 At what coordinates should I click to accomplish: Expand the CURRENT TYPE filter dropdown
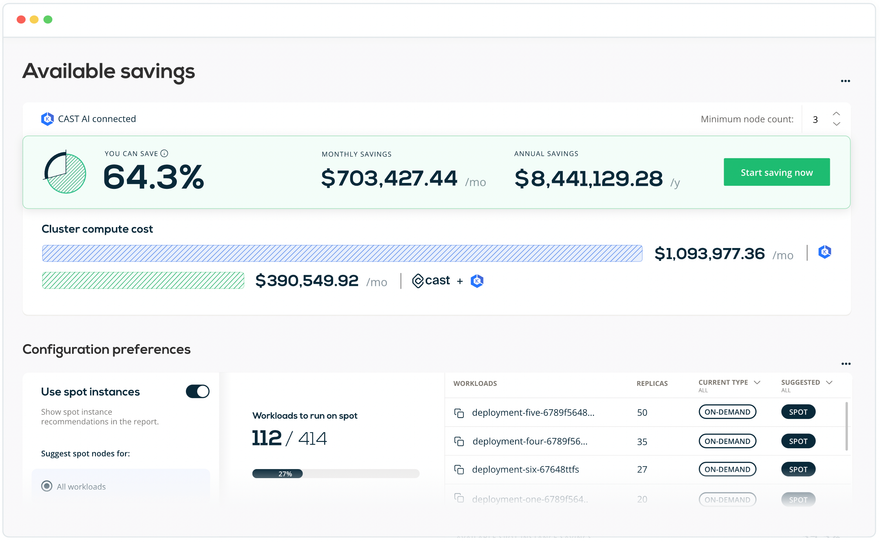click(x=757, y=383)
